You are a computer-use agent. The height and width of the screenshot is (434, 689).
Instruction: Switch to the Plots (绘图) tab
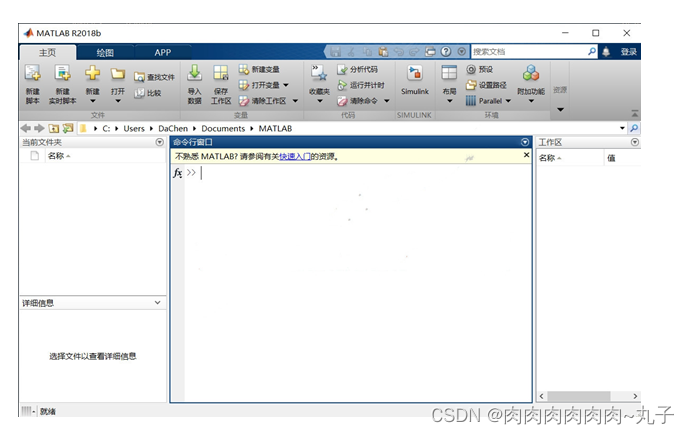click(x=105, y=53)
